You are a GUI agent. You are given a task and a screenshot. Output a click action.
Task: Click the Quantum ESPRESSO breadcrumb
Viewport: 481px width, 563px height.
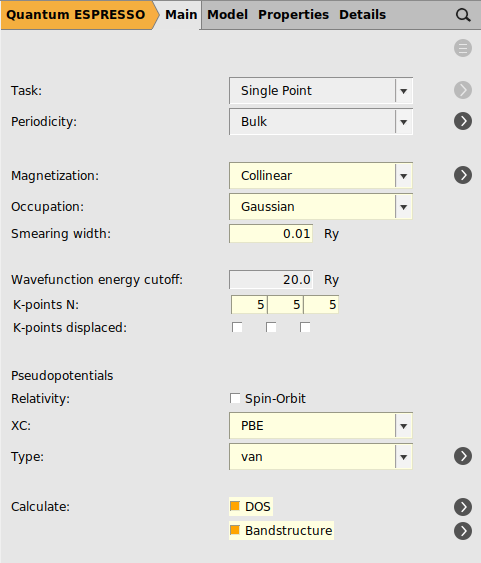(76, 15)
